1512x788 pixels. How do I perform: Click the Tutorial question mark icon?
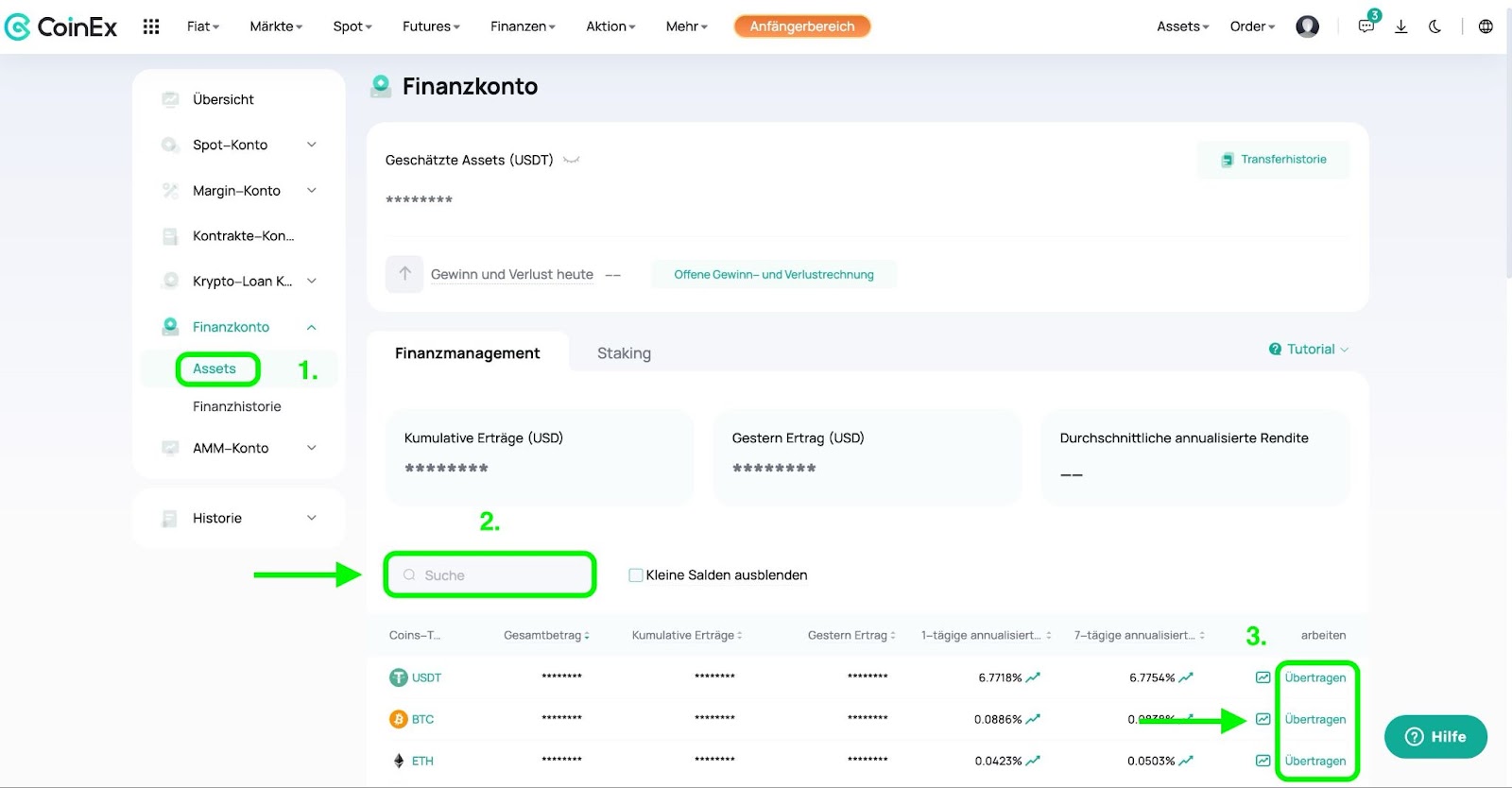(1276, 349)
